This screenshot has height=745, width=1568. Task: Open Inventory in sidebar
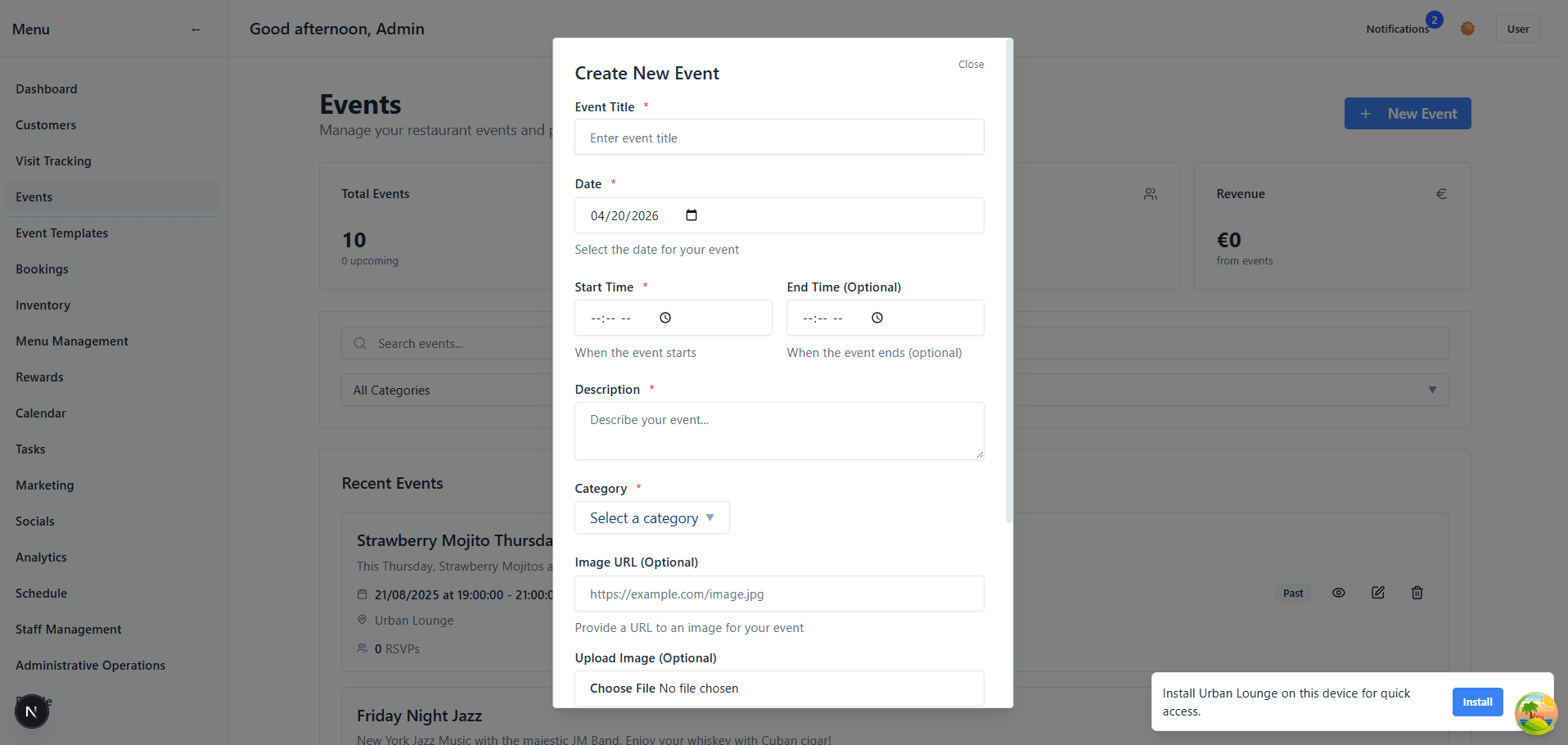[x=43, y=305]
